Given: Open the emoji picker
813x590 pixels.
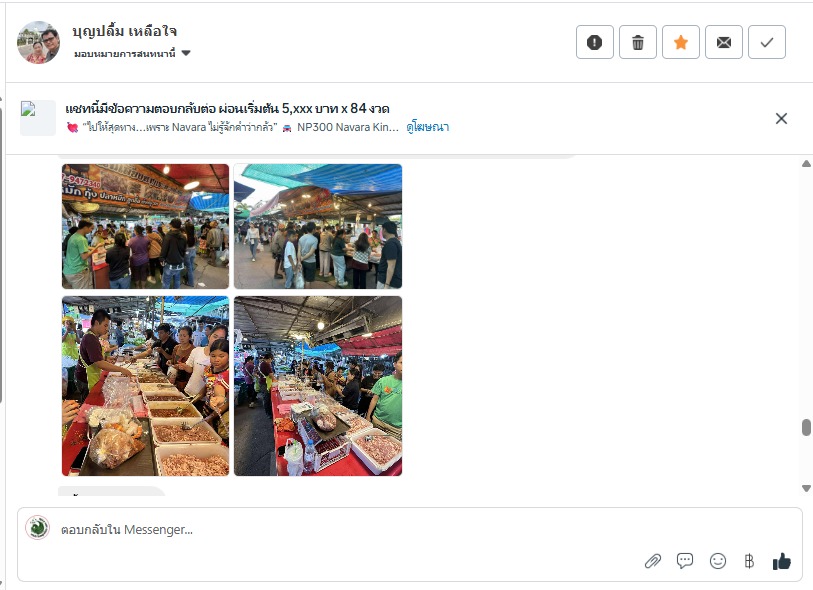Looking at the screenshot, I should click(x=718, y=561).
